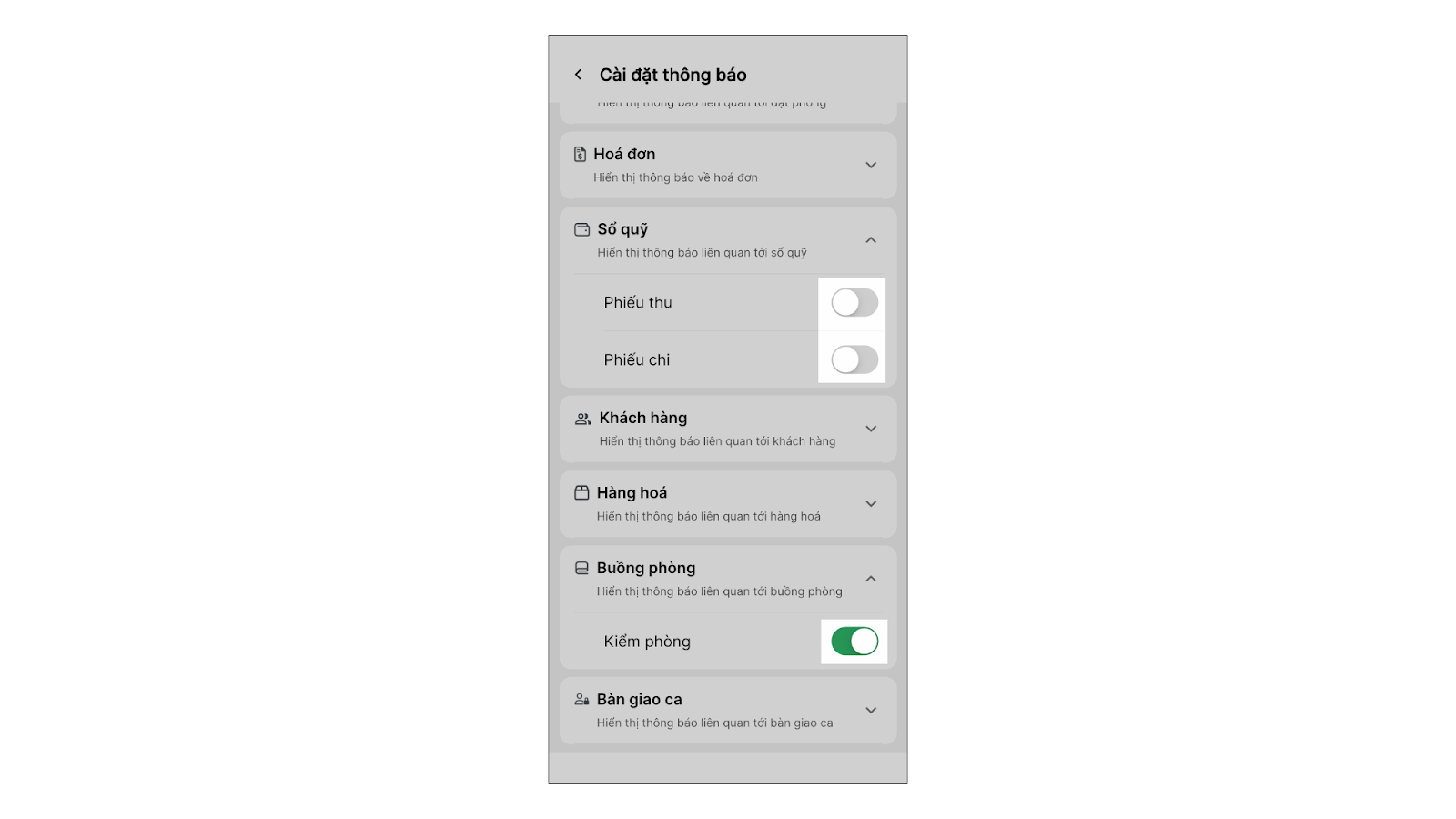
Task: Click the Cài đặt thông báo title
Action: 672,75
